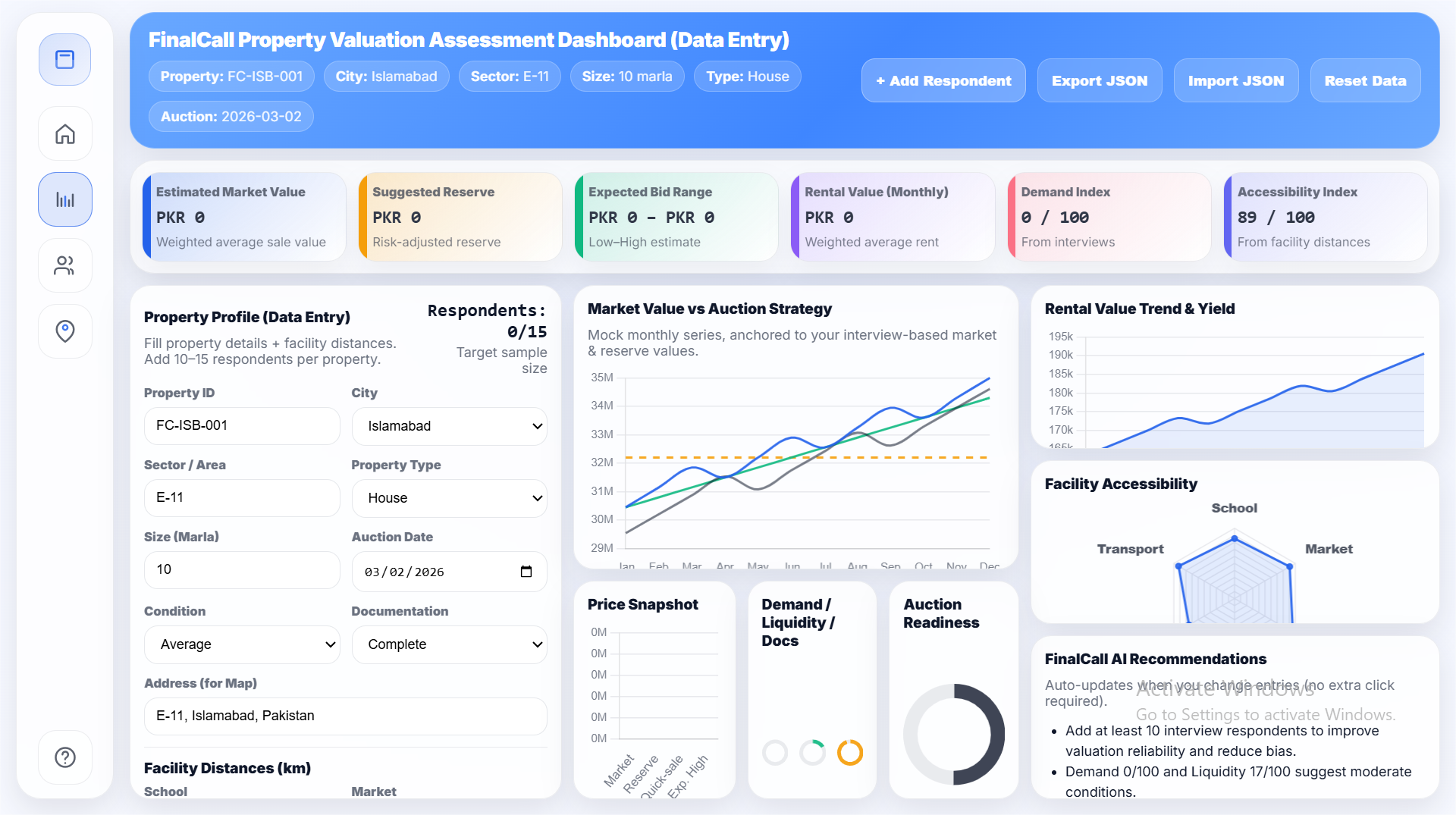Click the calendar icon in Auction Date

point(526,572)
